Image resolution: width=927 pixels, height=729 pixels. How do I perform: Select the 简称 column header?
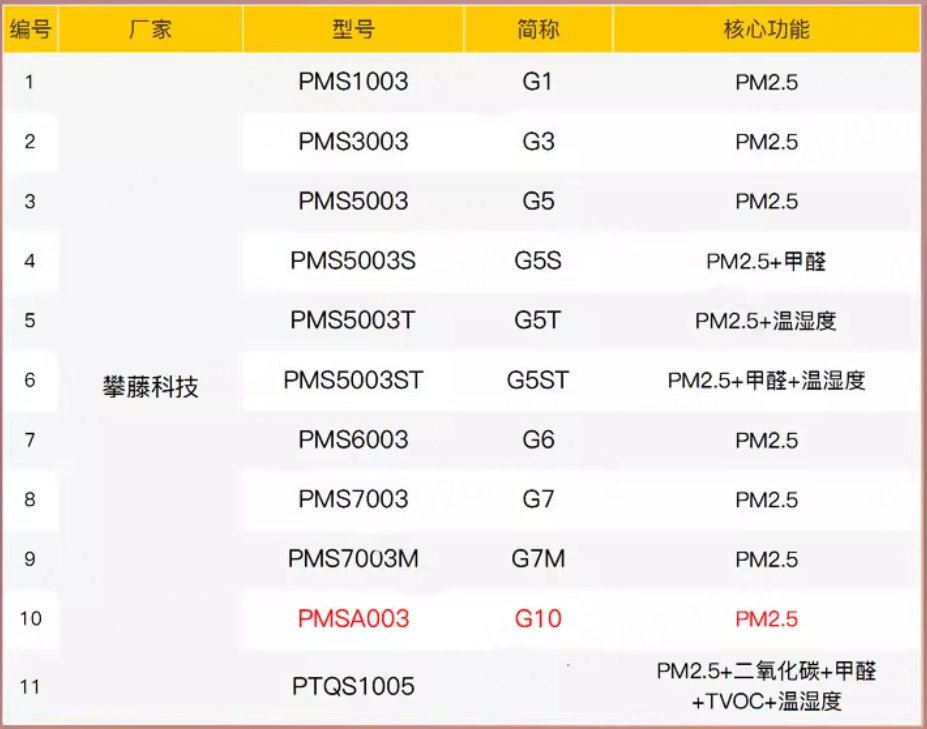click(538, 29)
